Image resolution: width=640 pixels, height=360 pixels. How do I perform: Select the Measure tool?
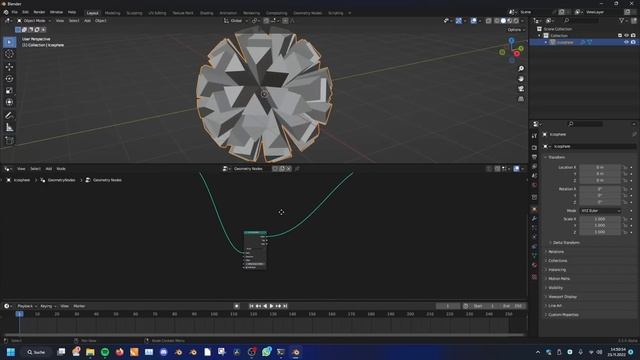coord(9,128)
